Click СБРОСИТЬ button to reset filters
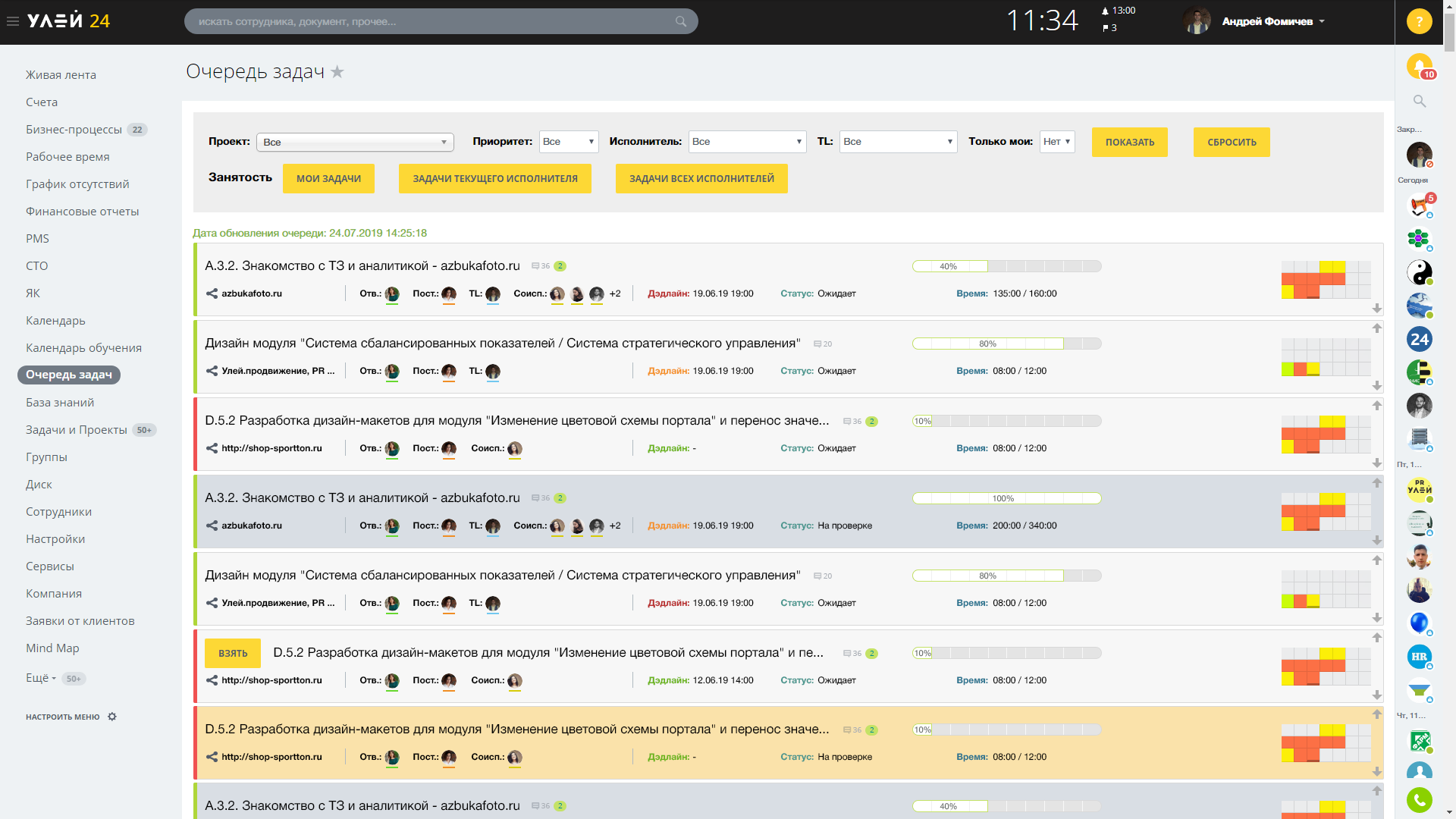 tap(1232, 141)
